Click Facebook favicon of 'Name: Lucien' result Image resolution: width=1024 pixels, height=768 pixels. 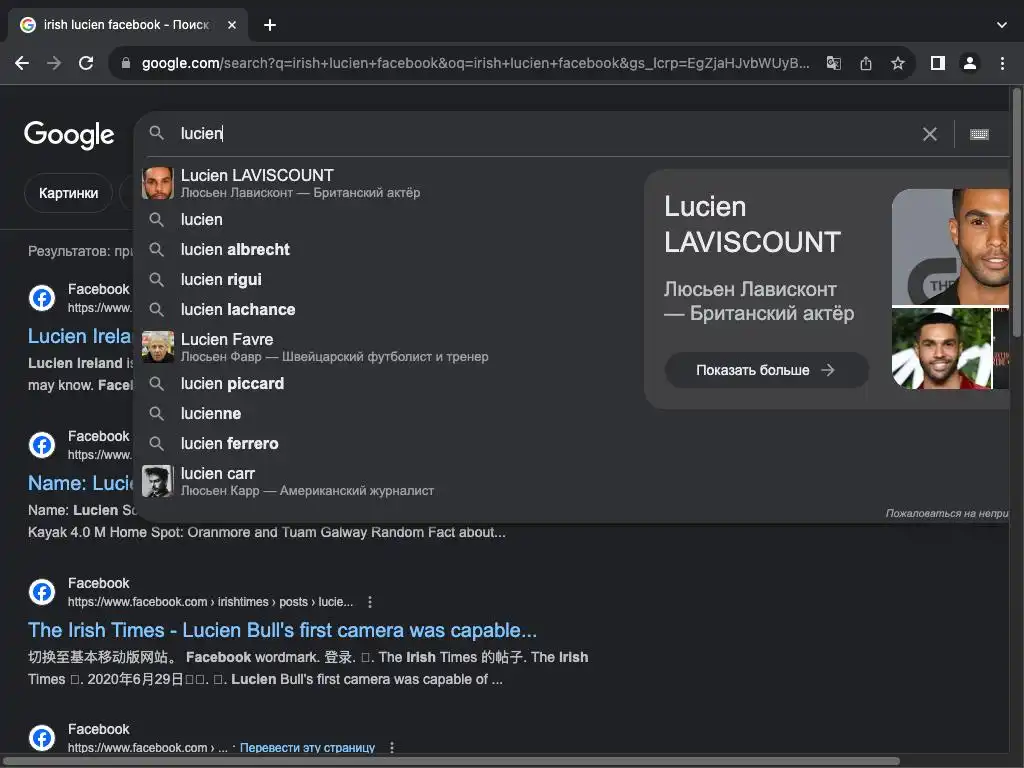point(42,445)
